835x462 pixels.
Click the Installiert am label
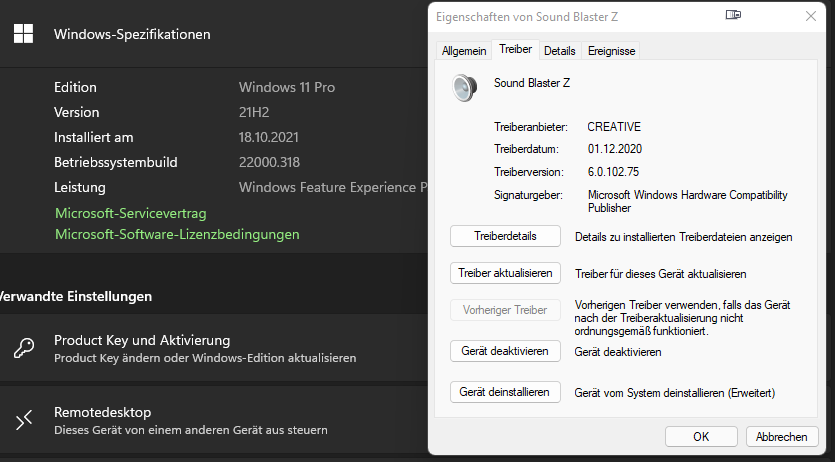[x=94, y=137]
